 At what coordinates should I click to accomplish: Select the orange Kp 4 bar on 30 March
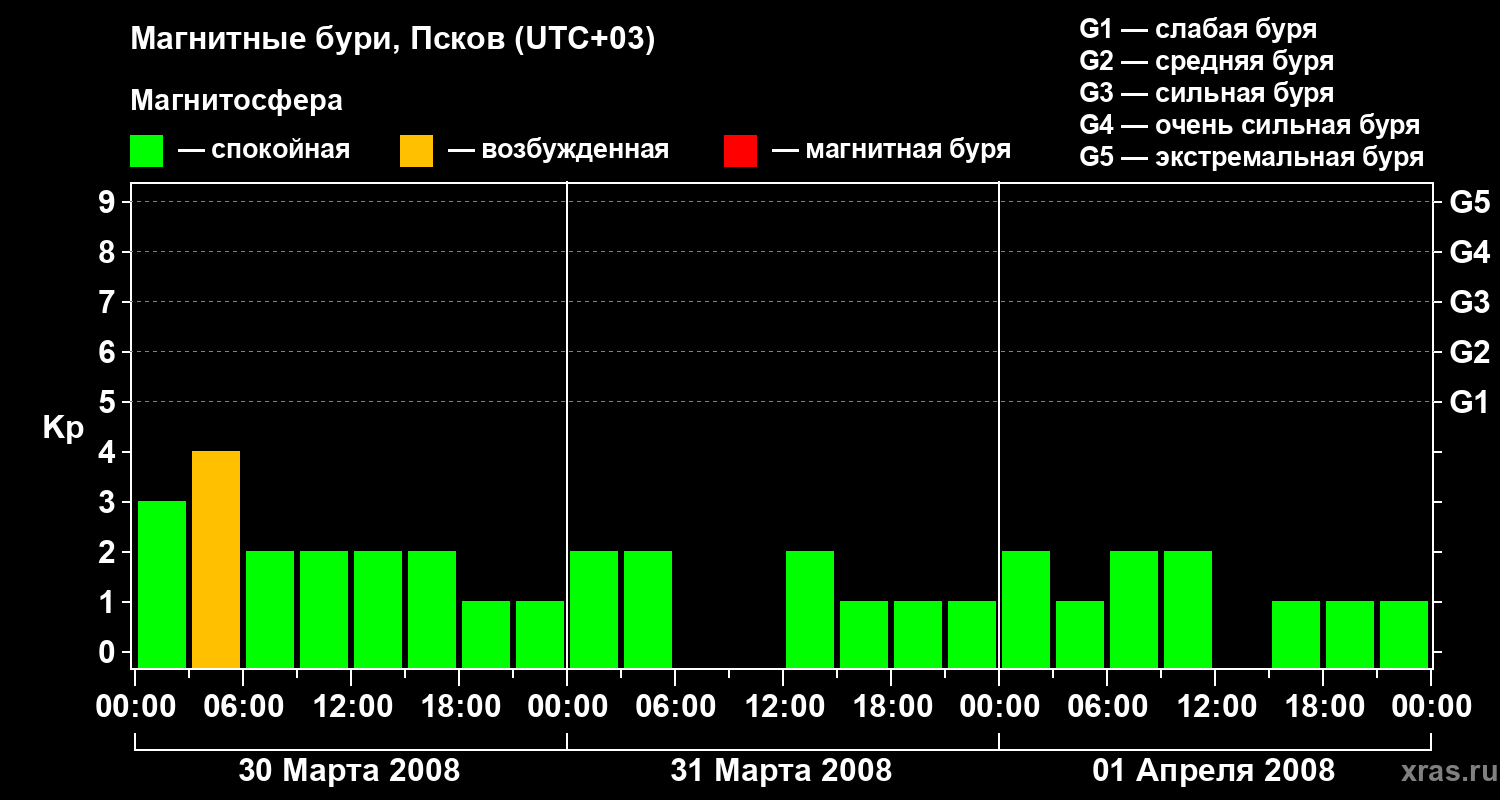[216, 559]
